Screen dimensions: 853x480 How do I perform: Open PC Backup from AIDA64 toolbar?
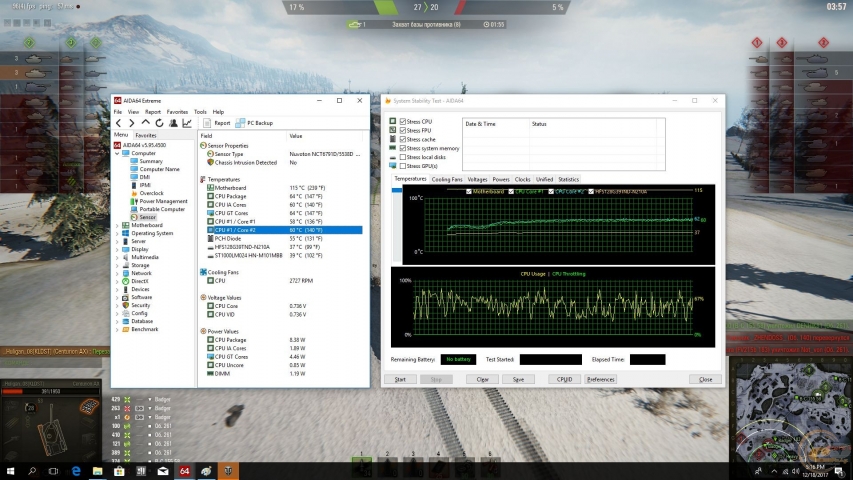(x=254, y=124)
